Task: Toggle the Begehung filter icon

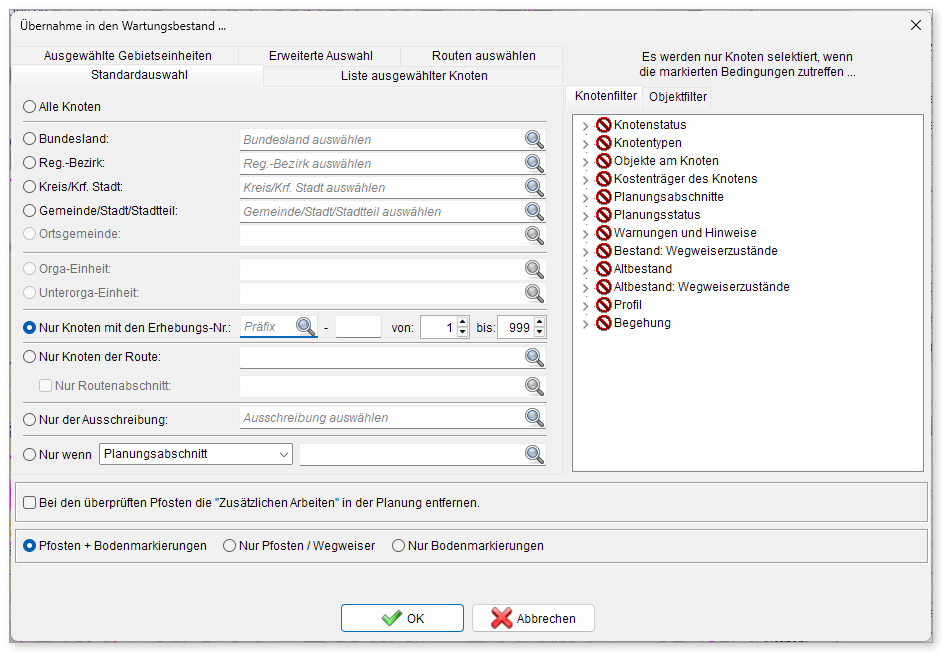Action: coord(603,323)
